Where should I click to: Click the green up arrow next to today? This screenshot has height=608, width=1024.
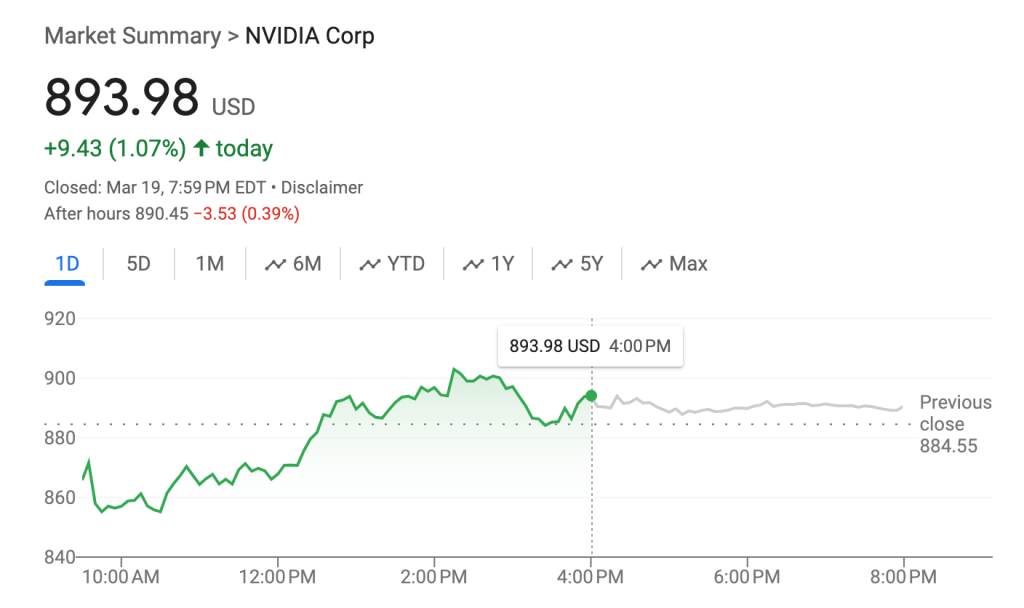point(201,149)
